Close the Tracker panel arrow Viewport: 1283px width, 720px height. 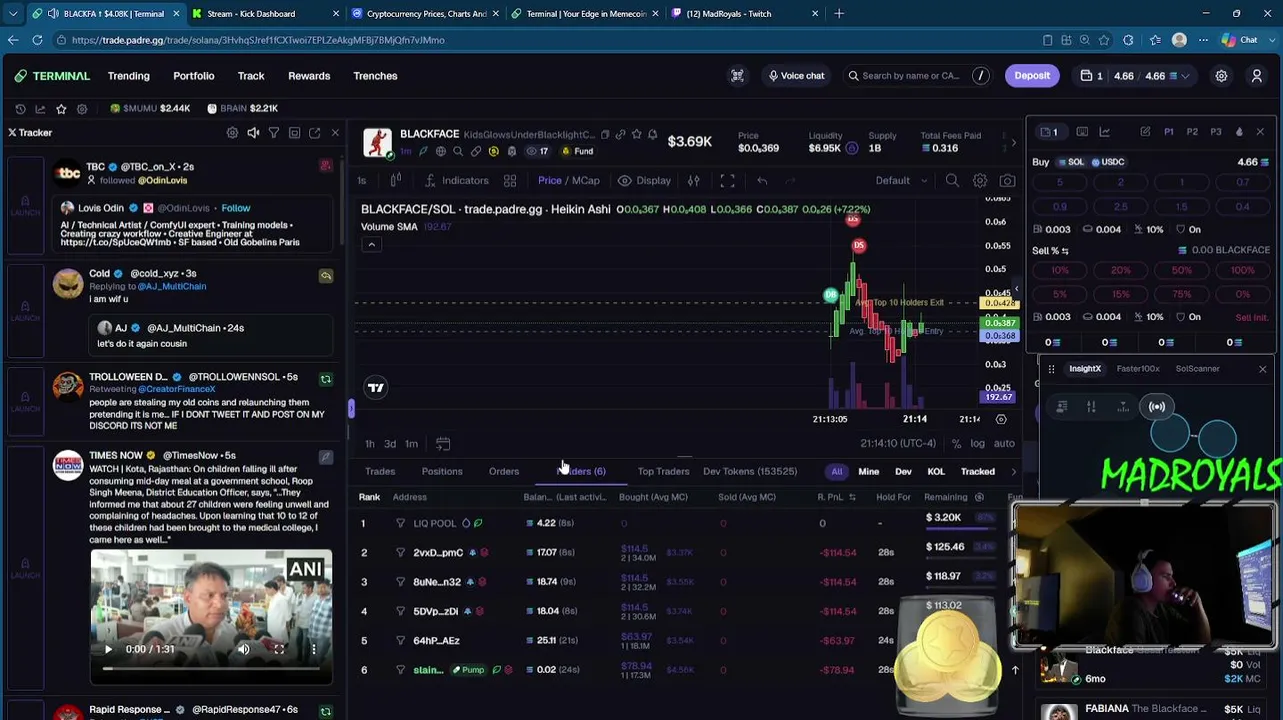pos(335,133)
